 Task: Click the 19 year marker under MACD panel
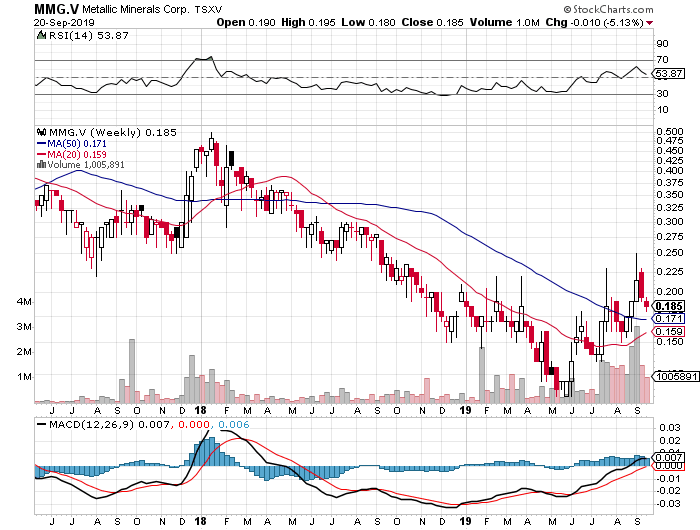466,522
